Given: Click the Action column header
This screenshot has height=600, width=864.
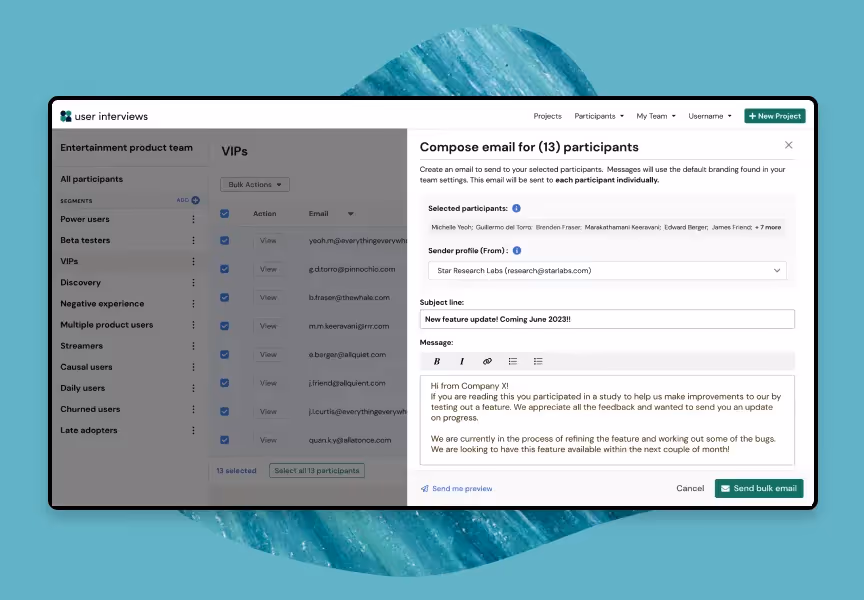Looking at the screenshot, I should coord(264,214).
